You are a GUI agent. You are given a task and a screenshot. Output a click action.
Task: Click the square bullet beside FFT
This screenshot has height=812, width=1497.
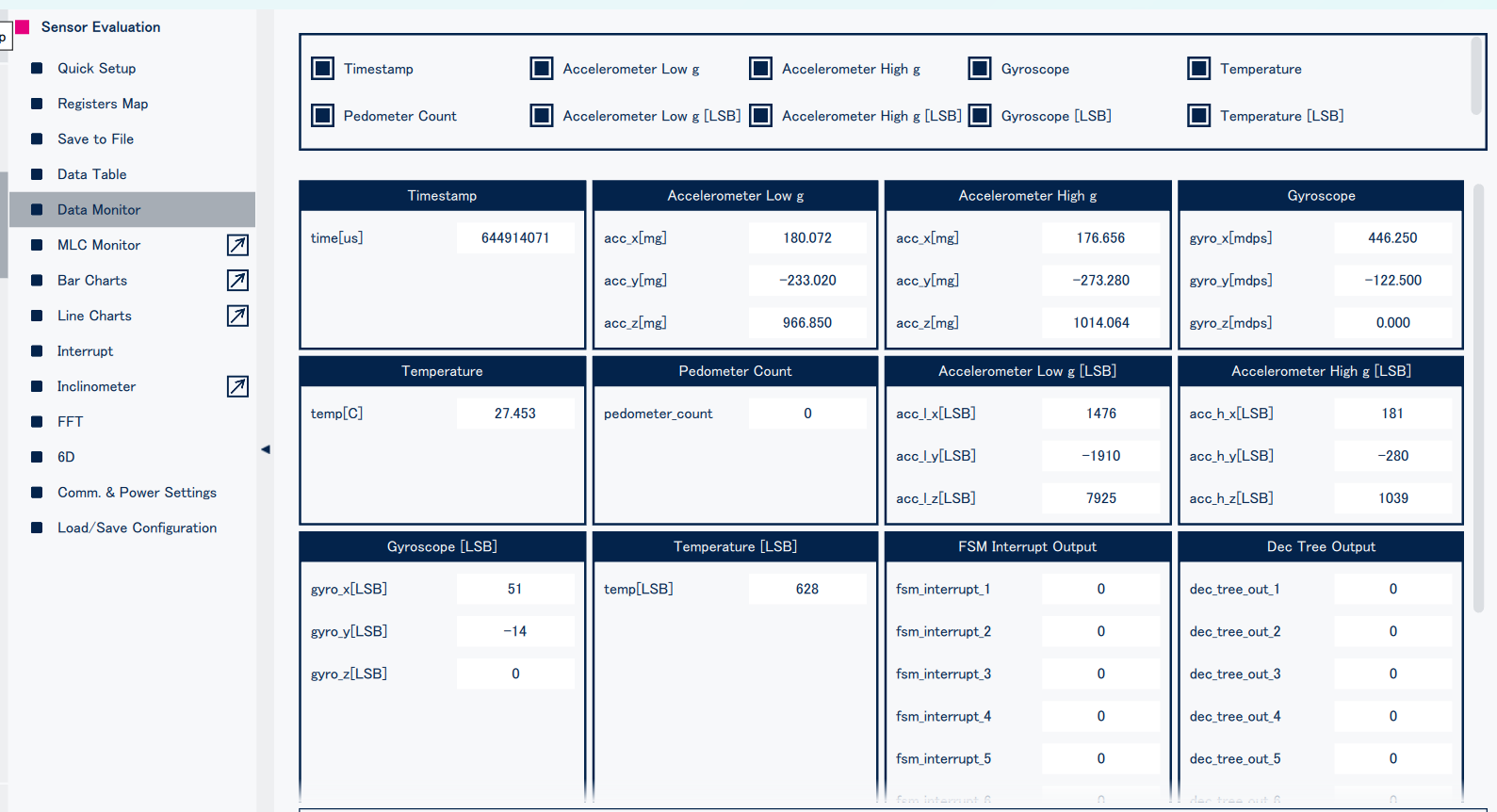[x=37, y=422]
